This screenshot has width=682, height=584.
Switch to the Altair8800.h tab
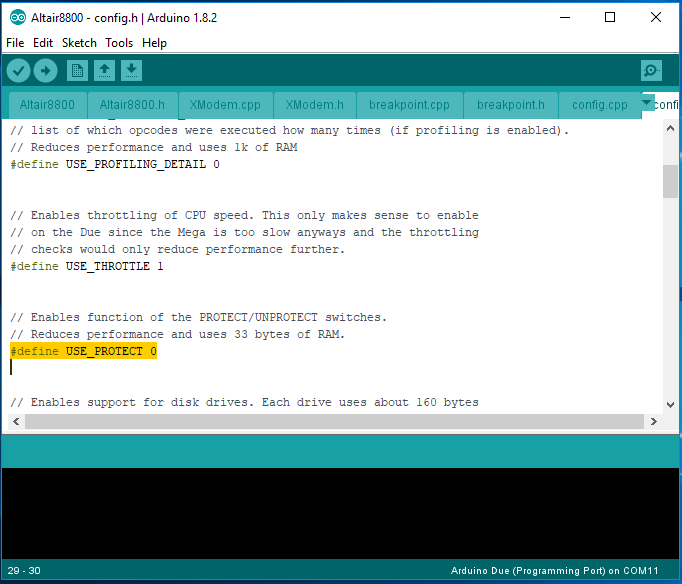click(132, 105)
